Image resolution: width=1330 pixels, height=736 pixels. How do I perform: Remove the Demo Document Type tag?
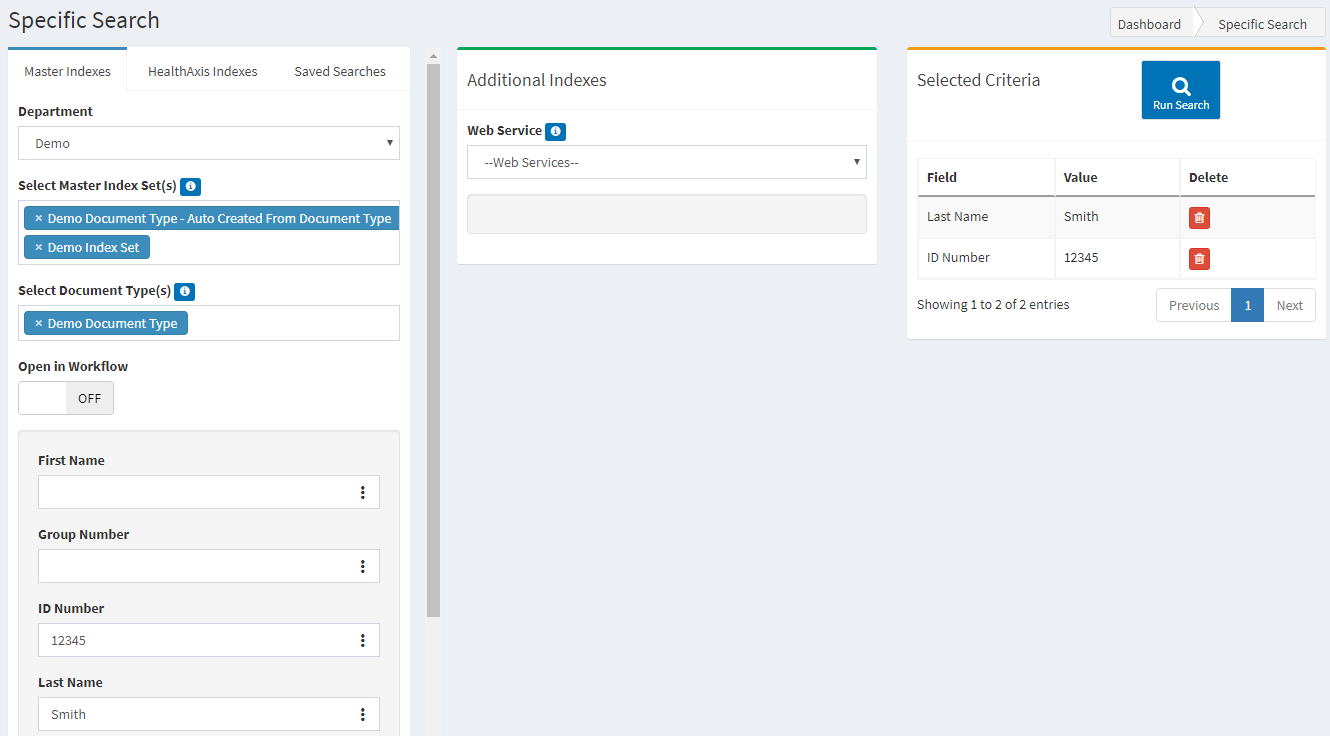point(39,323)
